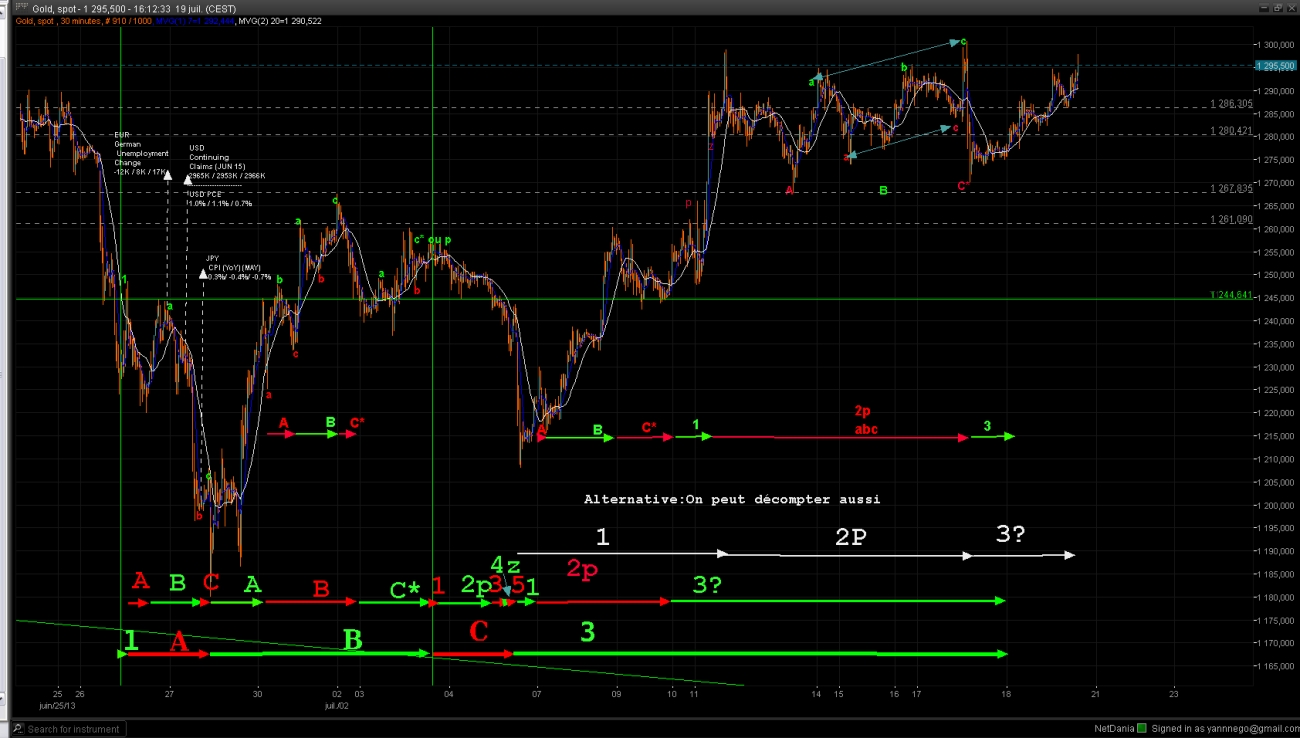The width and height of the screenshot is (1300, 738).
Task: Select the 1 286,305 dashed level label
Action: coord(1231,104)
